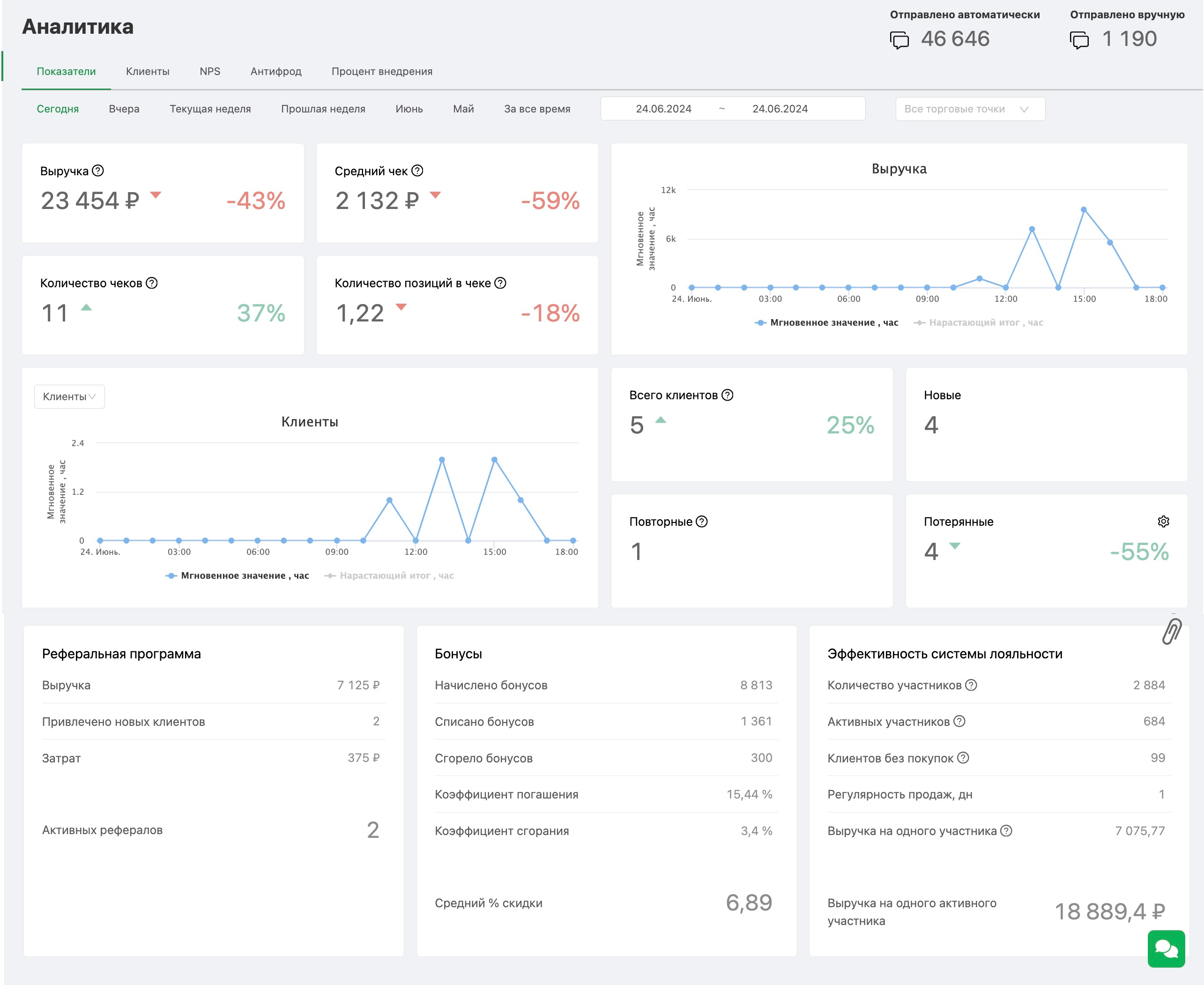Click the green chat widget button
1204x985 pixels.
pyautogui.click(x=1166, y=948)
